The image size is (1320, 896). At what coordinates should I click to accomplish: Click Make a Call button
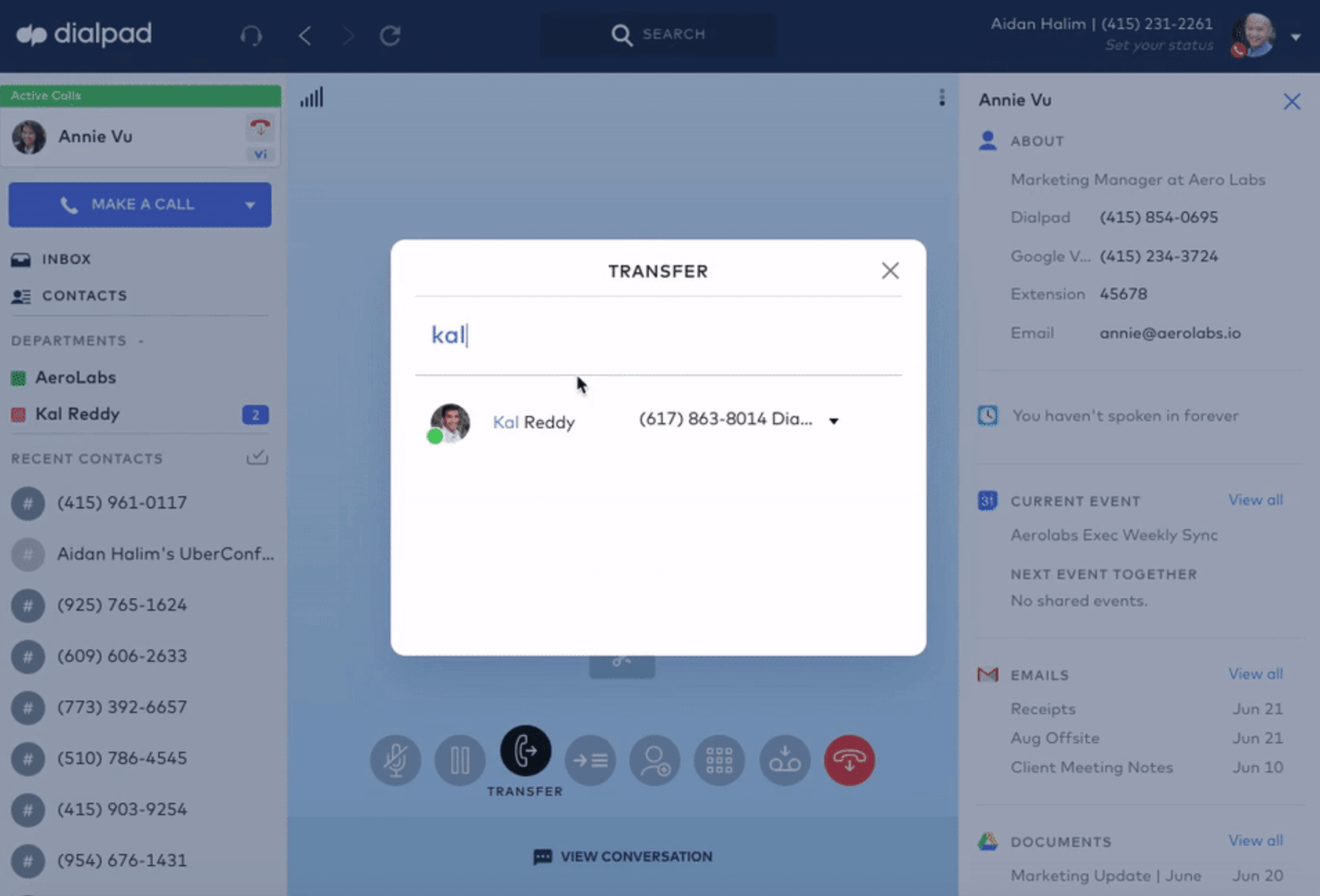pos(140,205)
